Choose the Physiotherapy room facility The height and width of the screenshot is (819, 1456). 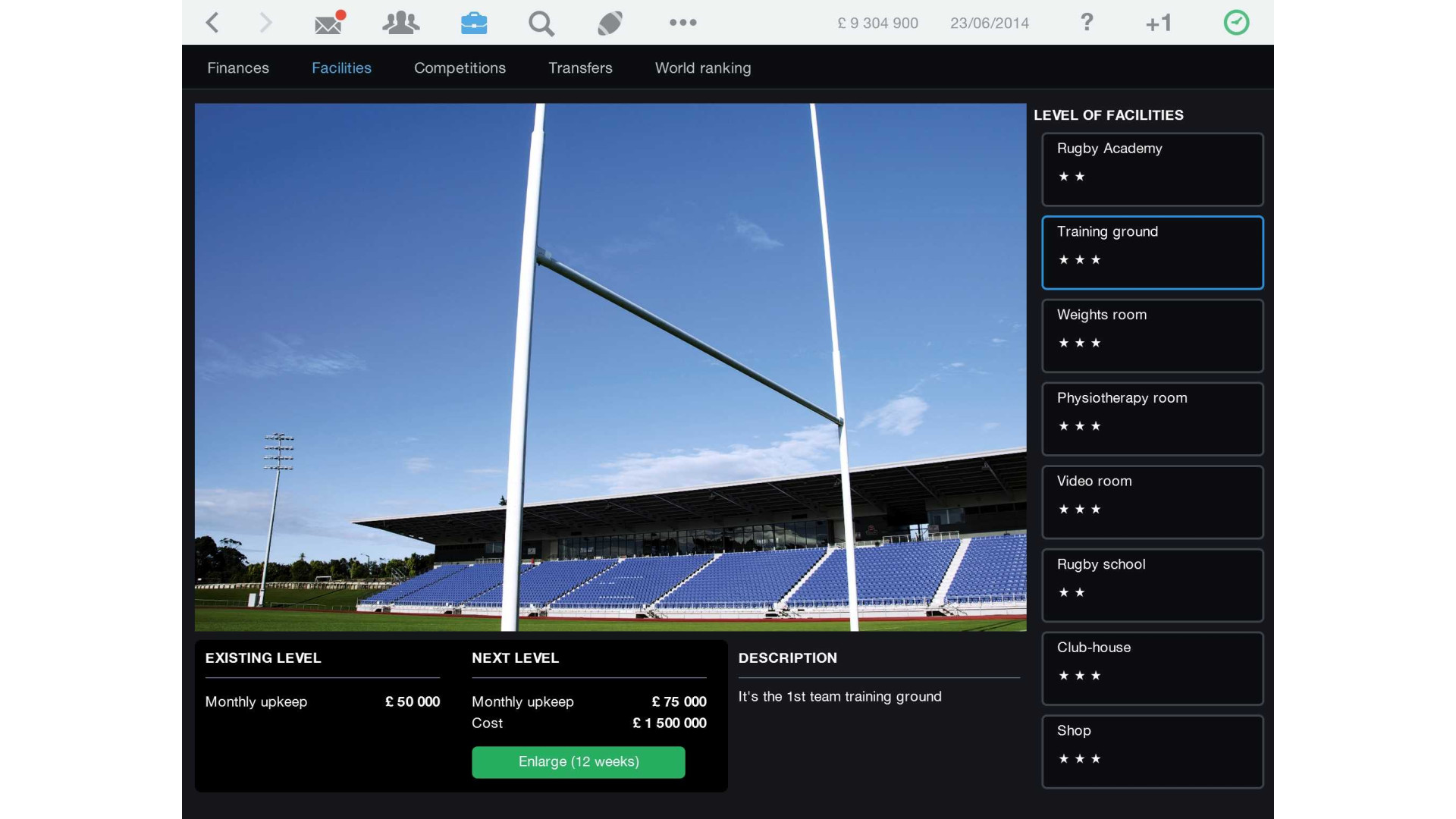tap(1152, 419)
